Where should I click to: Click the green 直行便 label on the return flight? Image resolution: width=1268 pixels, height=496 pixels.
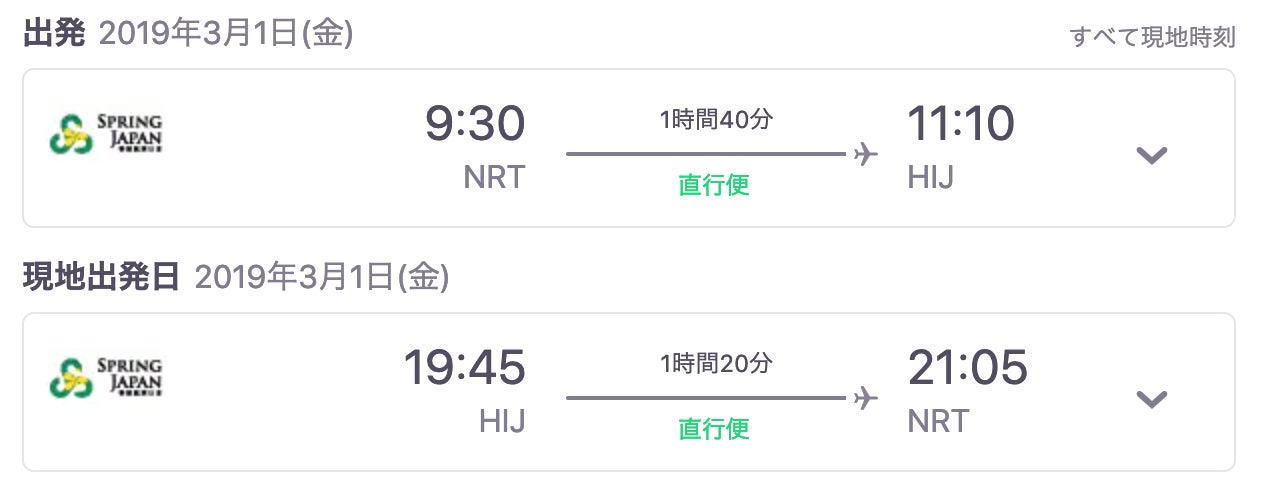coord(714,429)
